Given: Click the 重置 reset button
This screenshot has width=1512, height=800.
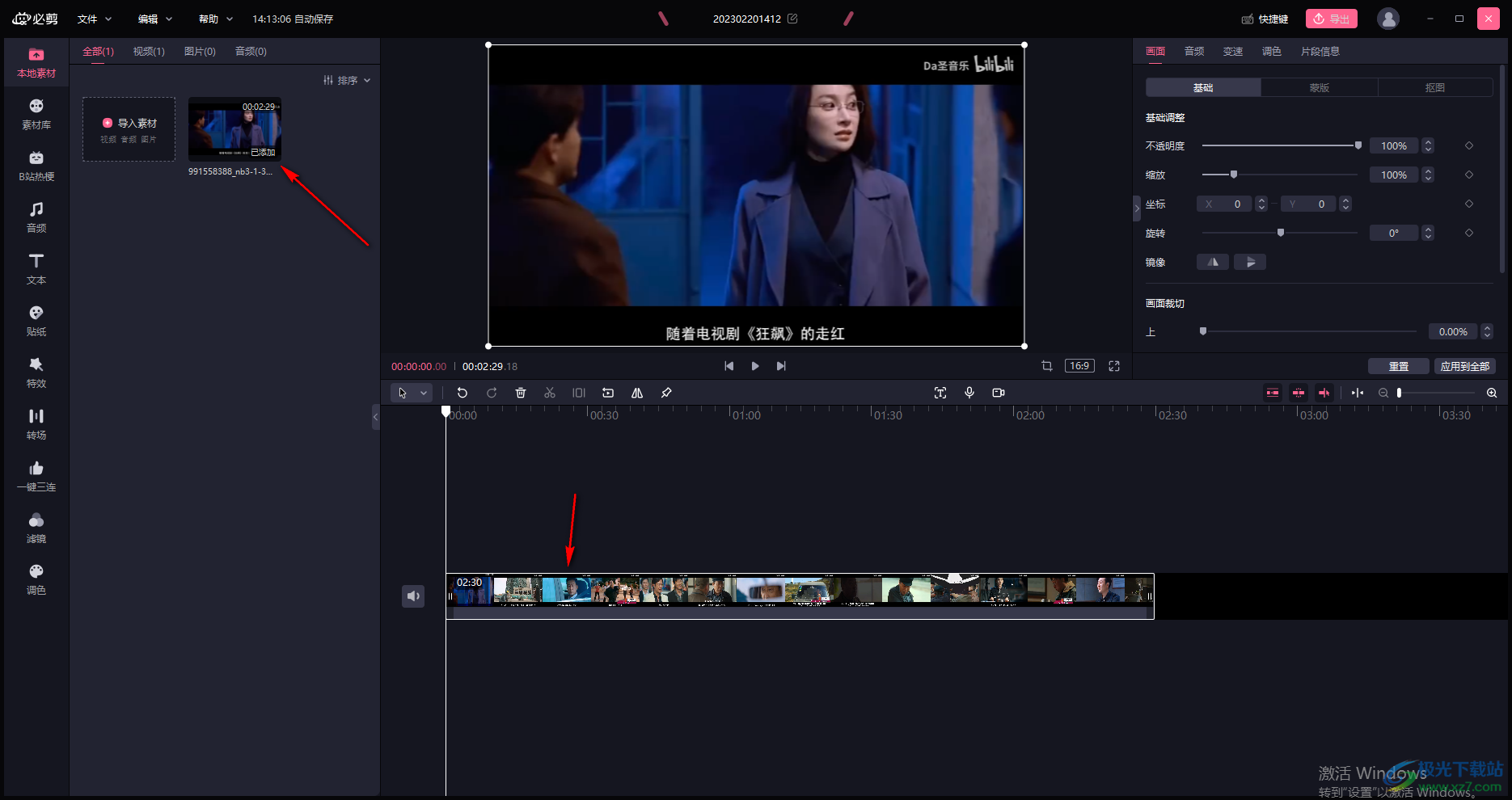Looking at the screenshot, I should click(x=1399, y=366).
